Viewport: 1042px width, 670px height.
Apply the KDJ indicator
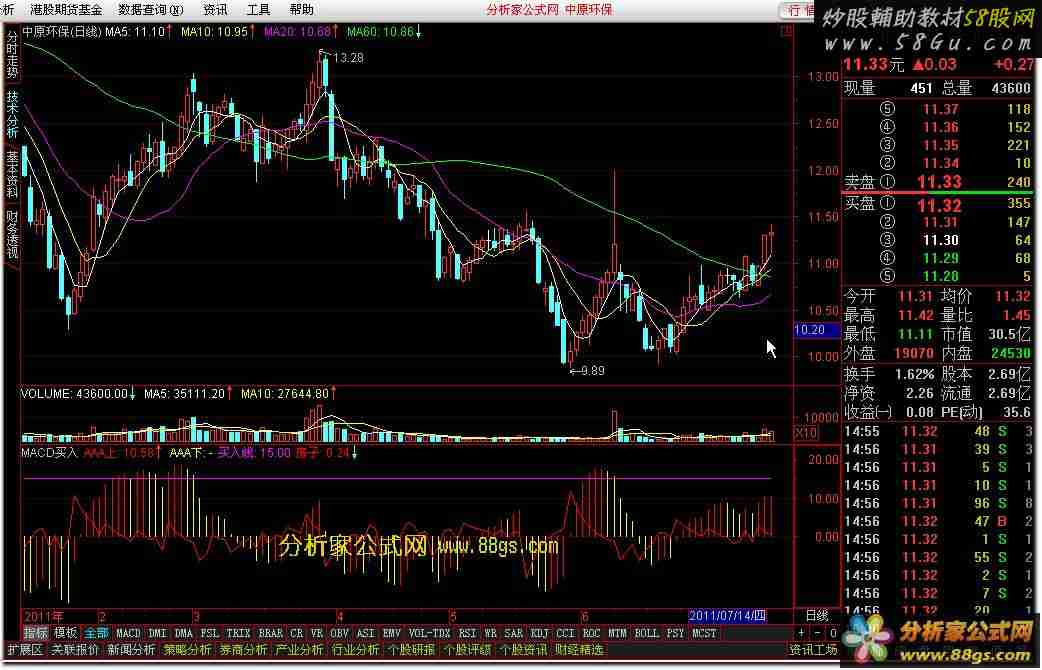point(540,633)
